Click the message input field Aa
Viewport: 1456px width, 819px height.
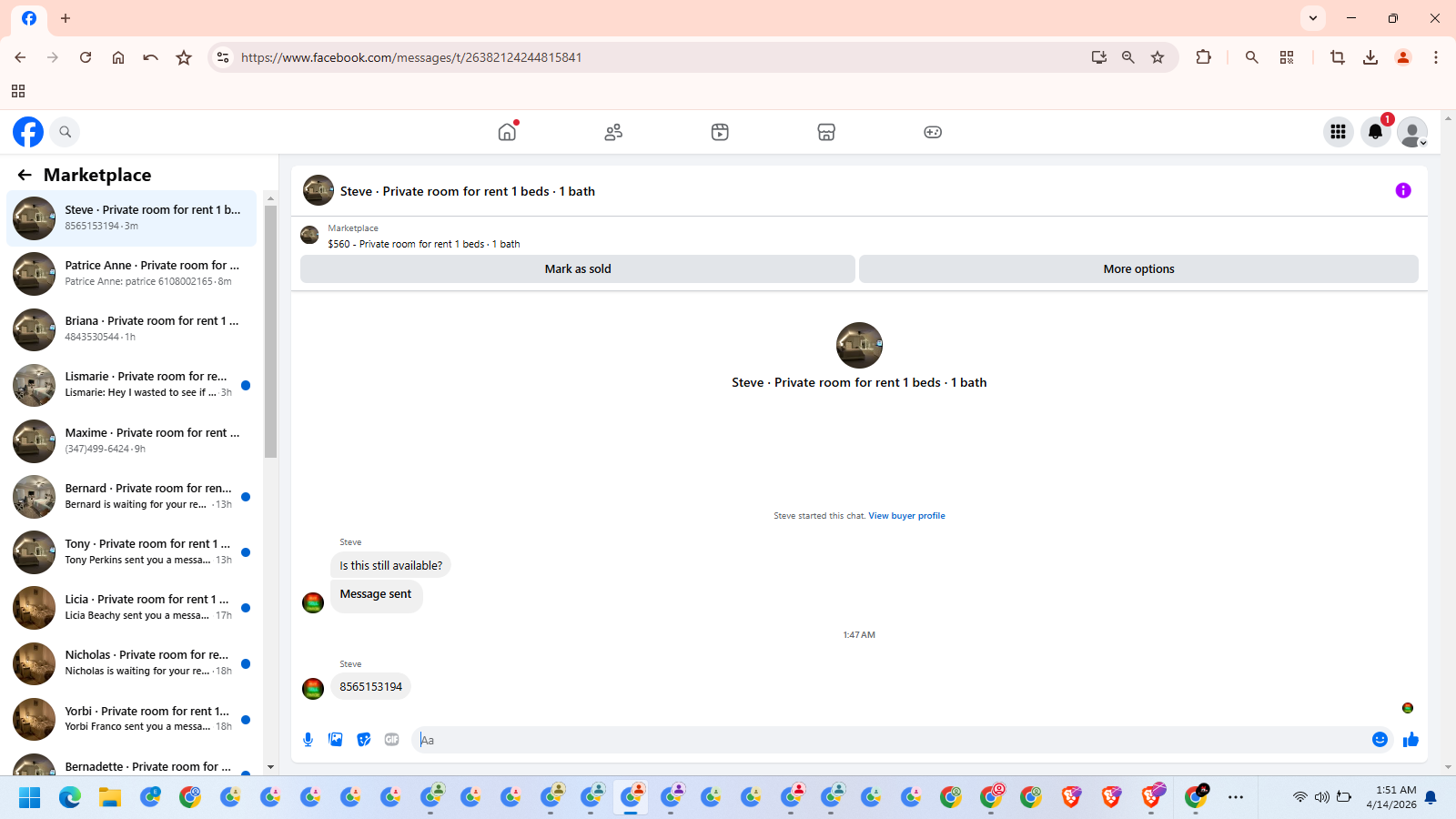892,740
